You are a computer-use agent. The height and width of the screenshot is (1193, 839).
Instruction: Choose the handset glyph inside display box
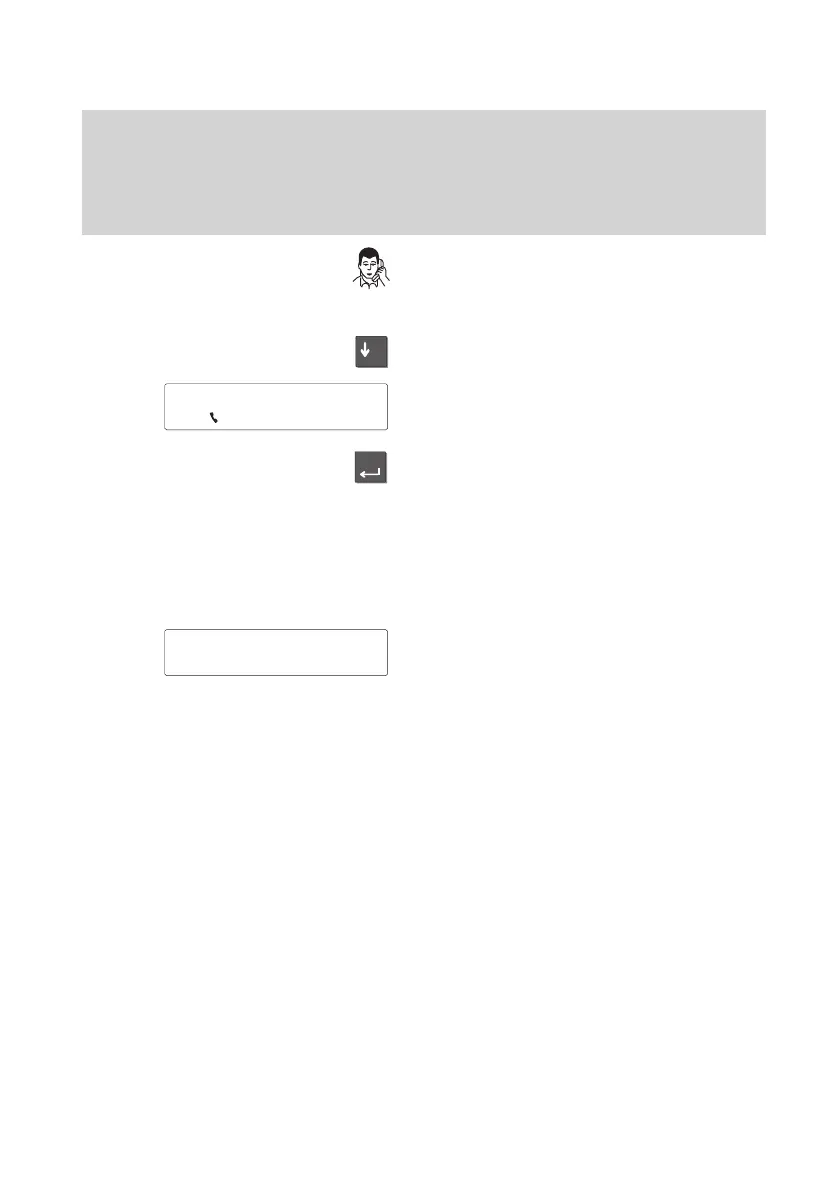pyautogui.click(x=214, y=418)
